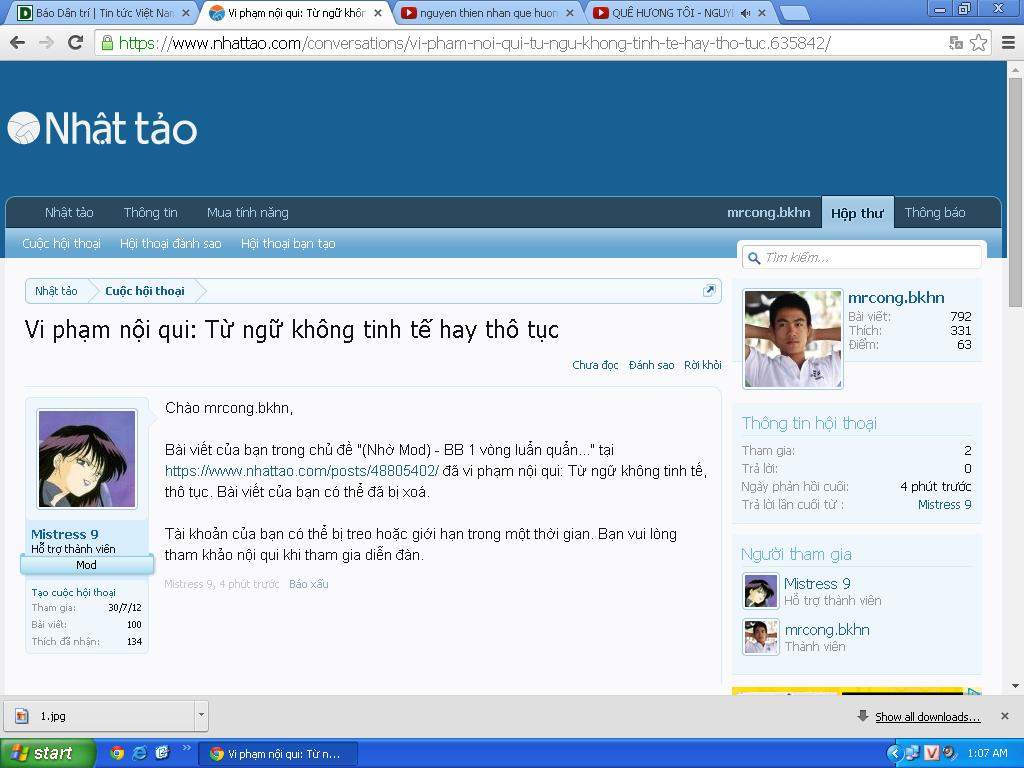This screenshot has height=768, width=1024.
Task: Click Mistress 9 in Trả lời lần cuối
Action: tap(944, 505)
